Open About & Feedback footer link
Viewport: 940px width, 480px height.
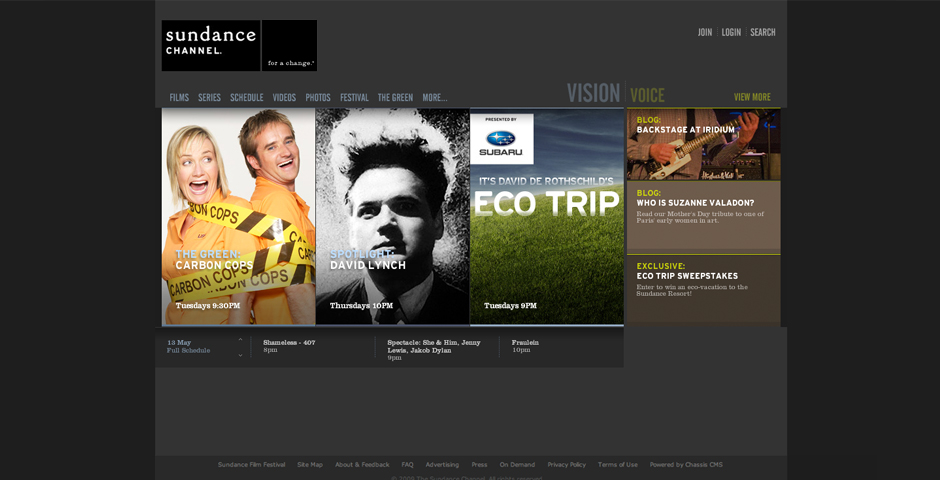tap(362, 464)
